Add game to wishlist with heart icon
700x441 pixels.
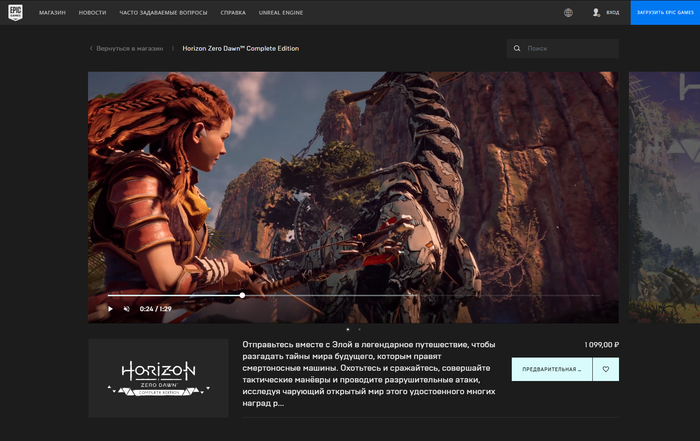tap(605, 369)
